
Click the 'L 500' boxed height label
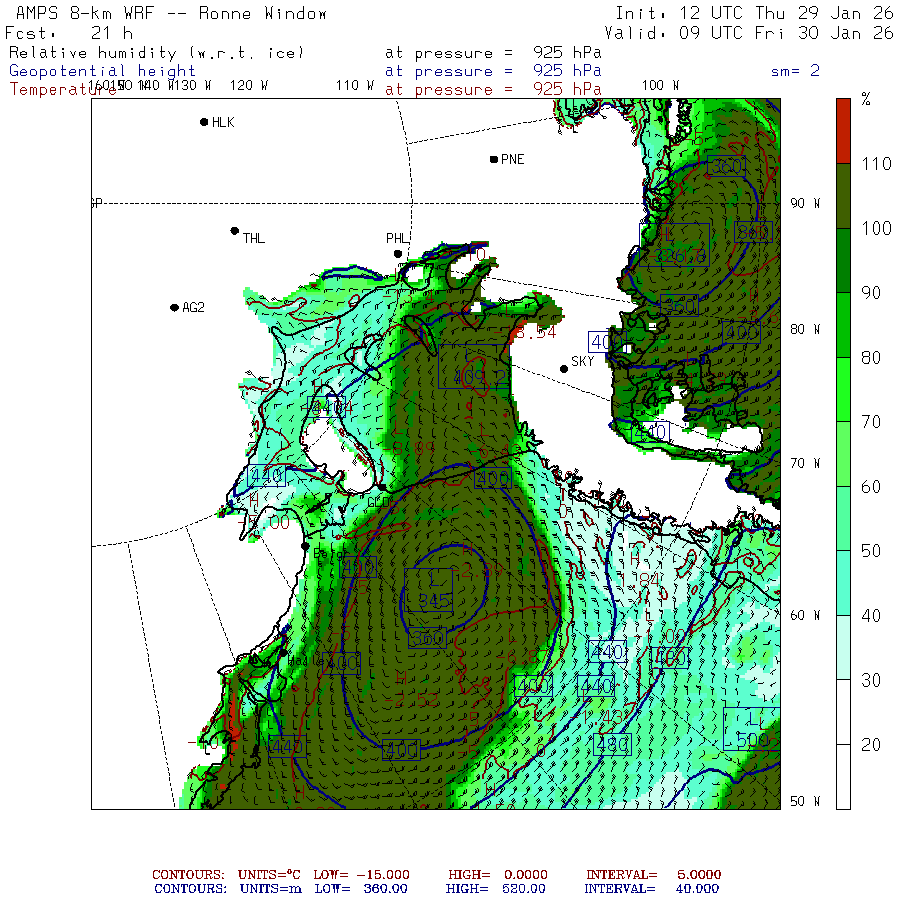coord(752,729)
